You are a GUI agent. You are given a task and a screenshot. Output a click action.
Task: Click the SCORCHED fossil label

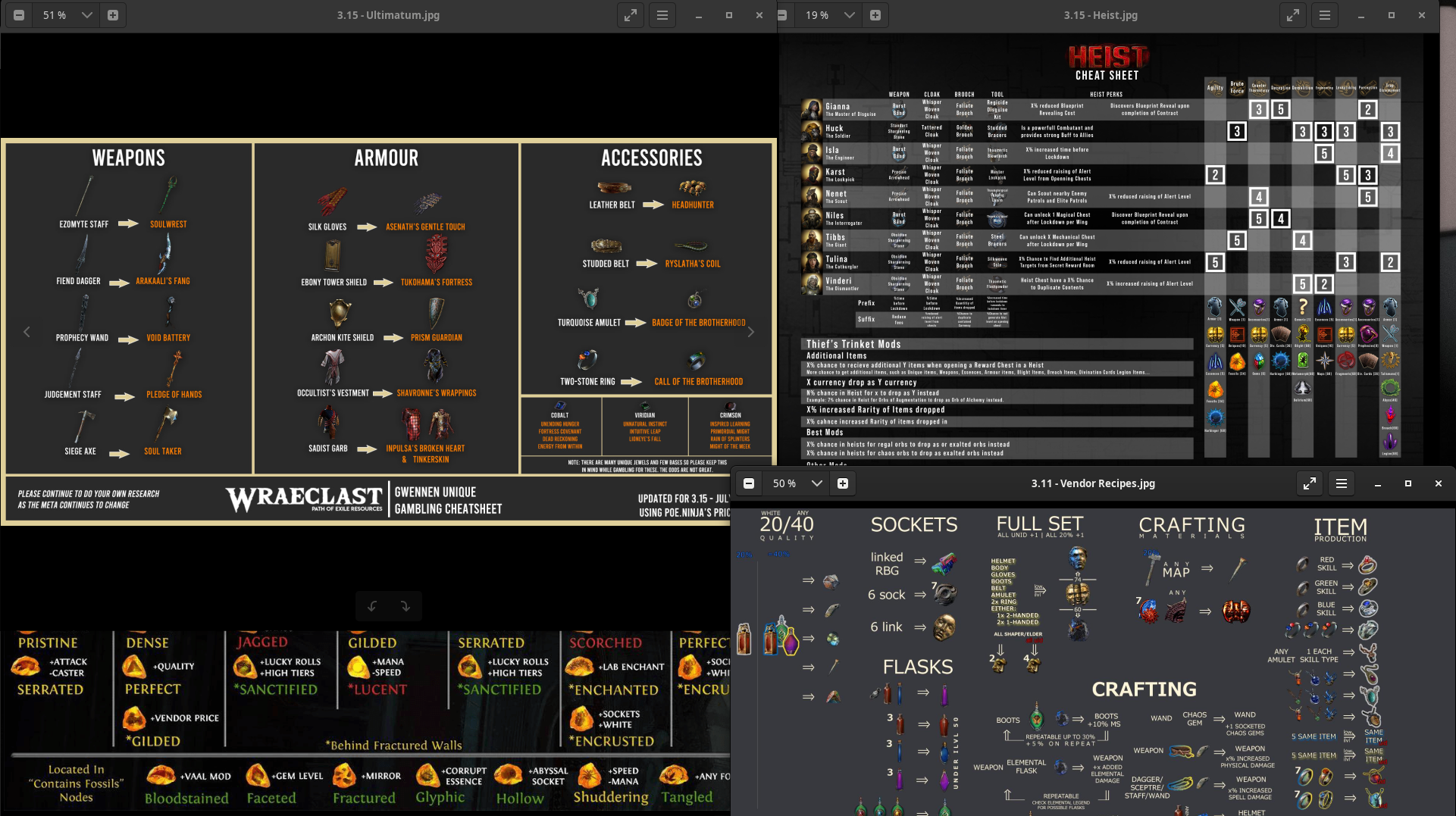(606, 642)
